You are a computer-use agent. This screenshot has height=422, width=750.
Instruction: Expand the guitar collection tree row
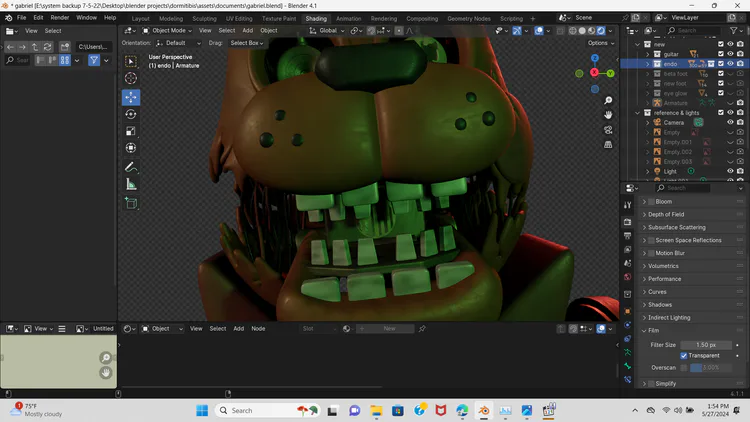[648, 54]
